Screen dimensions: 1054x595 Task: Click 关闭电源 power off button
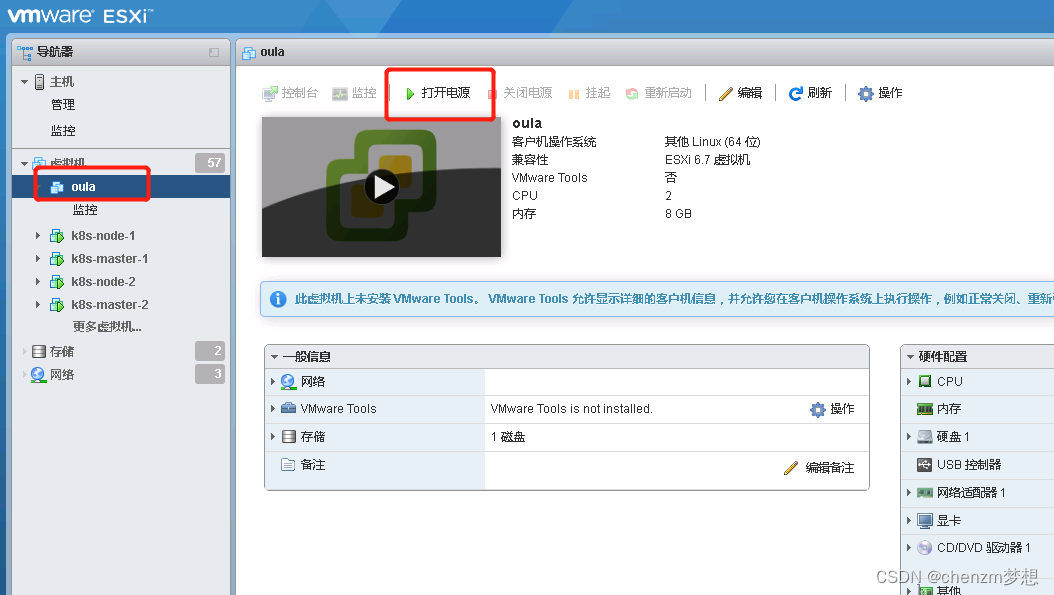[520, 93]
